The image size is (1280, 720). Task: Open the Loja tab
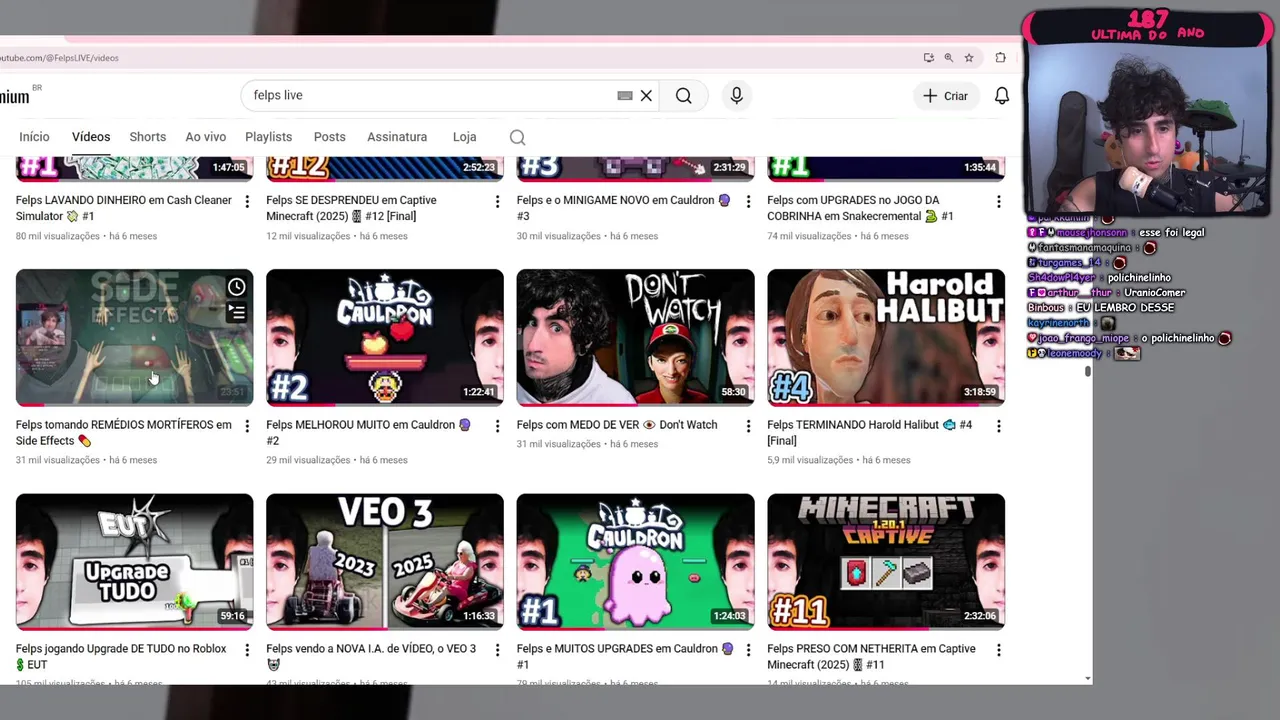[464, 137]
